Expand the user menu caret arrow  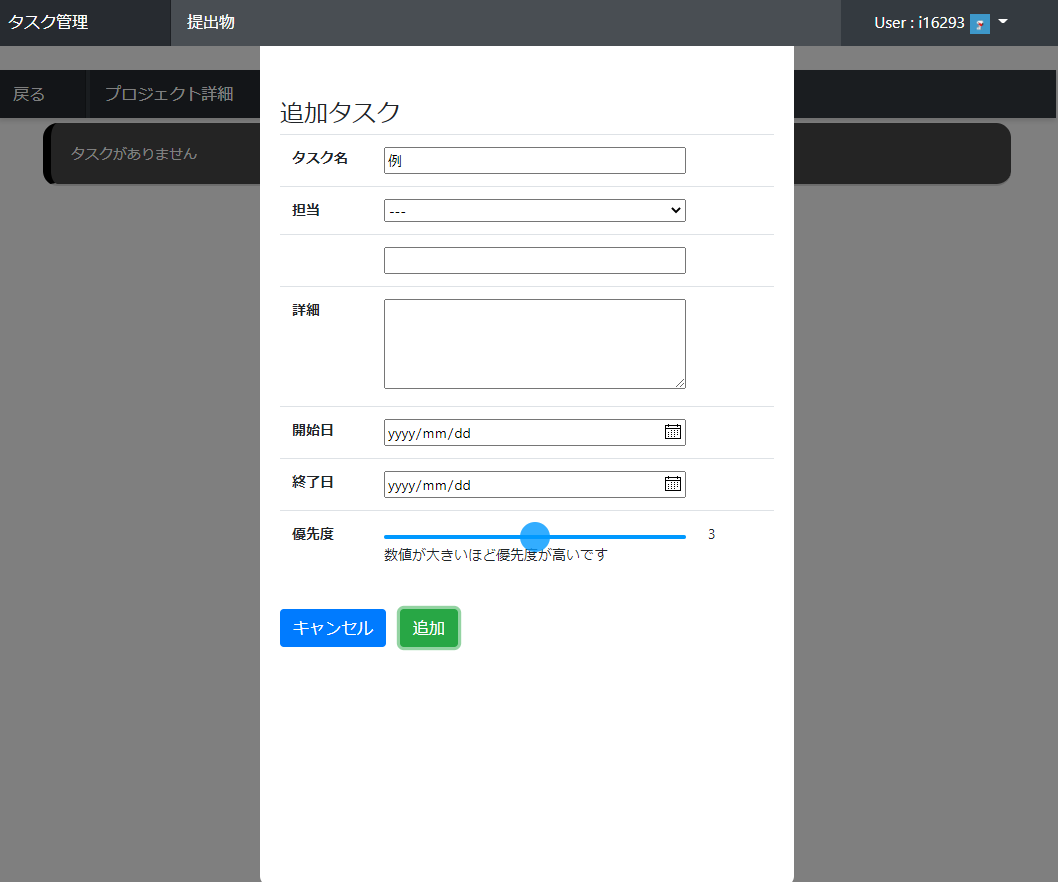pyautogui.click(x=1003, y=22)
